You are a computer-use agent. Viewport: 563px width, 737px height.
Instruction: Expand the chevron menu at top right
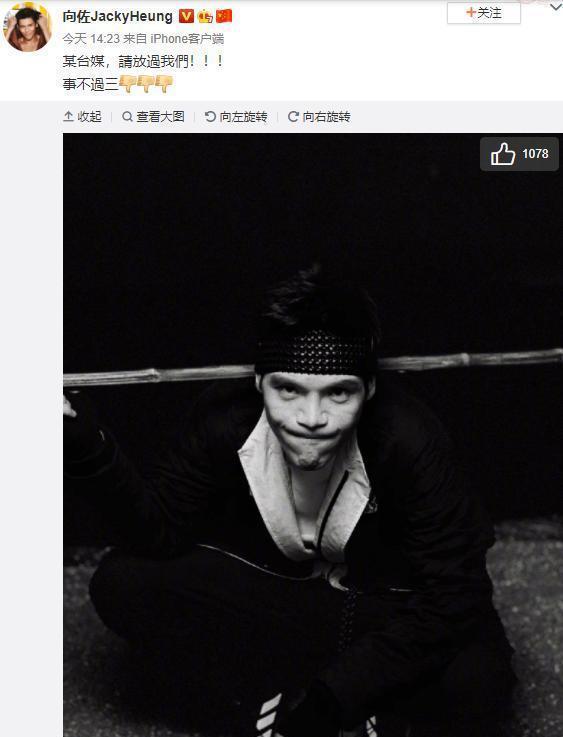(555, 7)
